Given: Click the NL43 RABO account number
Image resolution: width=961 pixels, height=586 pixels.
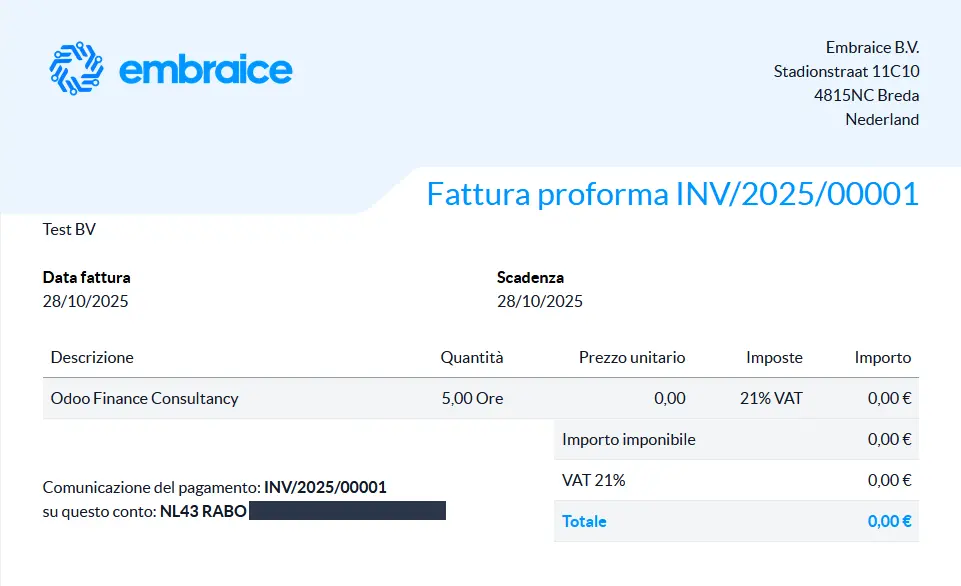Looking at the screenshot, I should pyautogui.click(x=203, y=512).
